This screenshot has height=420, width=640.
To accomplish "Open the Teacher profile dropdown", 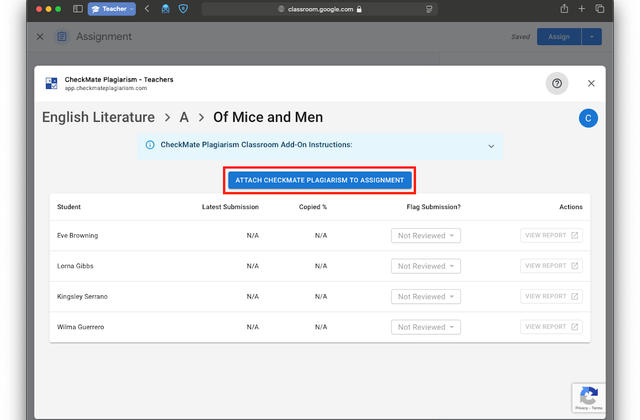I will tap(112, 9).
